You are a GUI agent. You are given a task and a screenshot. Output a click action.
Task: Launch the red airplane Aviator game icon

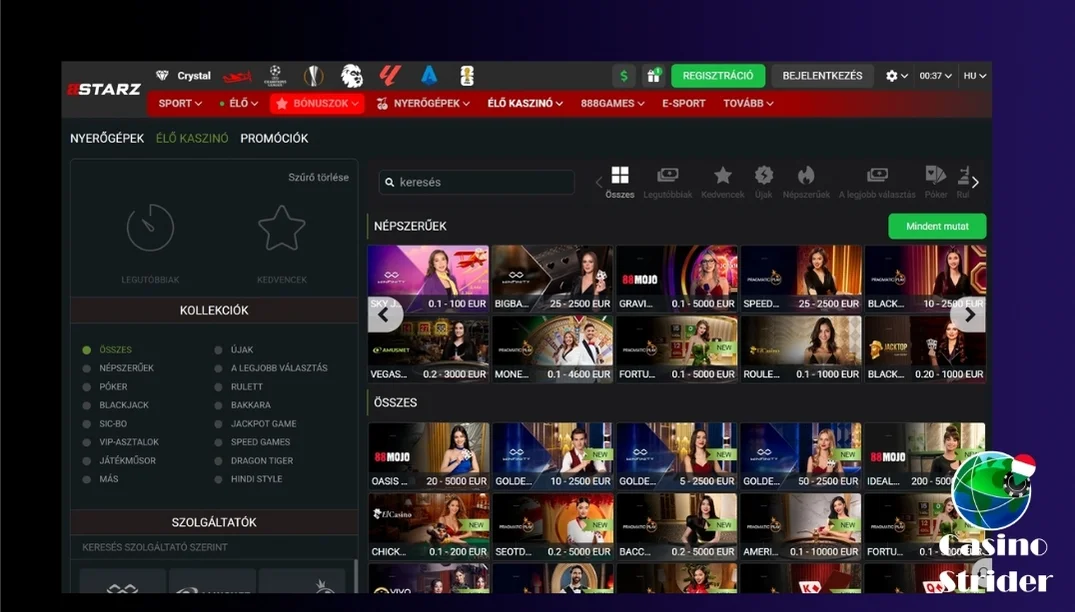237,76
